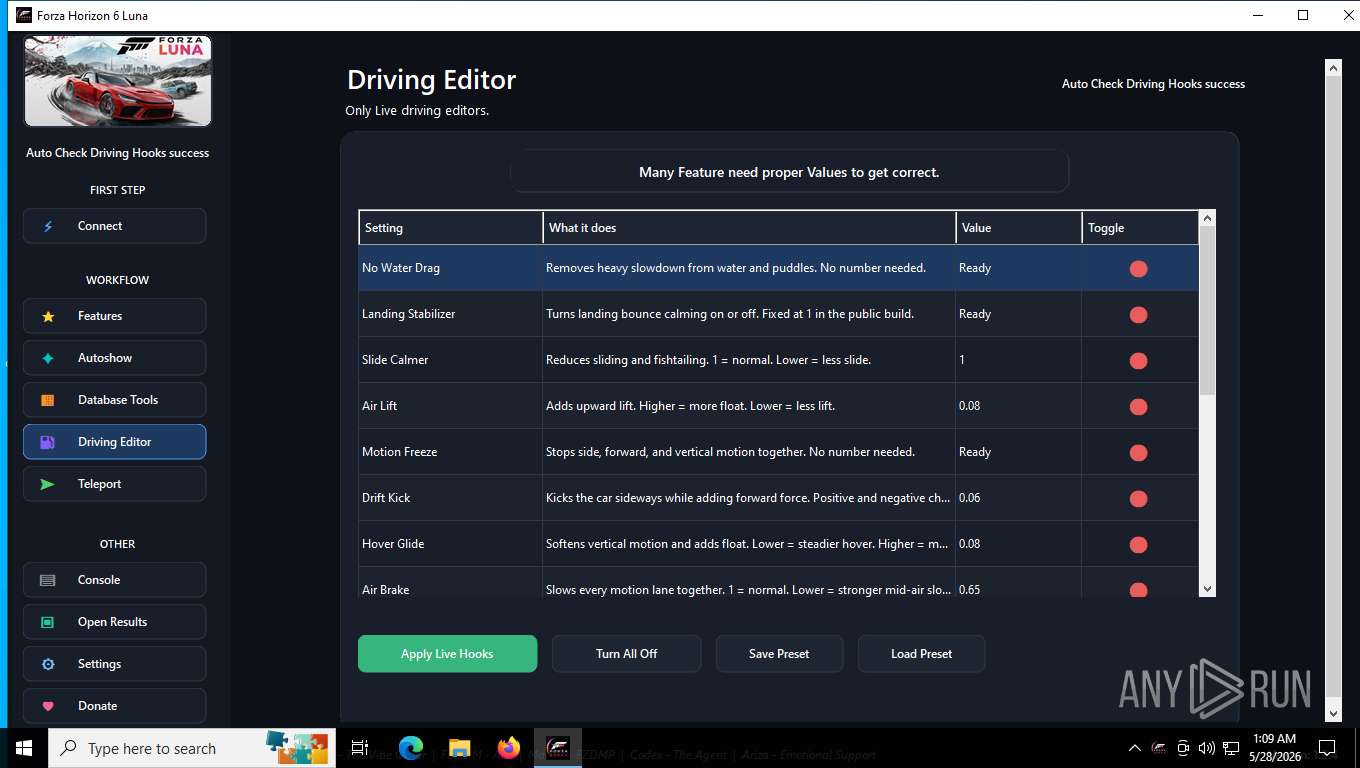Click the Donate heart icon
This screenshot has height=768, width=1360.
coord(48,706)
